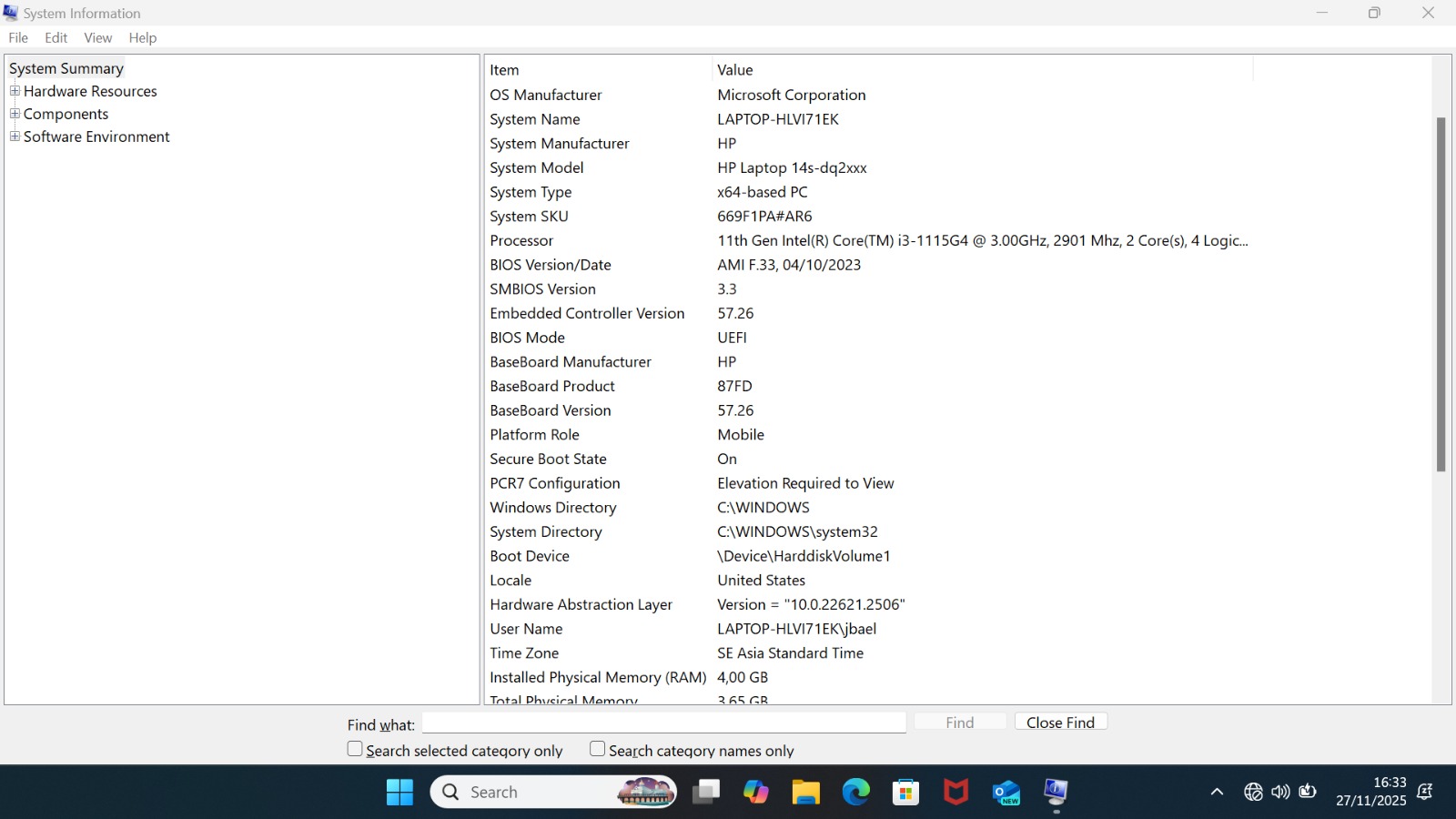Open File Explorer from the taskbar

point(805,792)
